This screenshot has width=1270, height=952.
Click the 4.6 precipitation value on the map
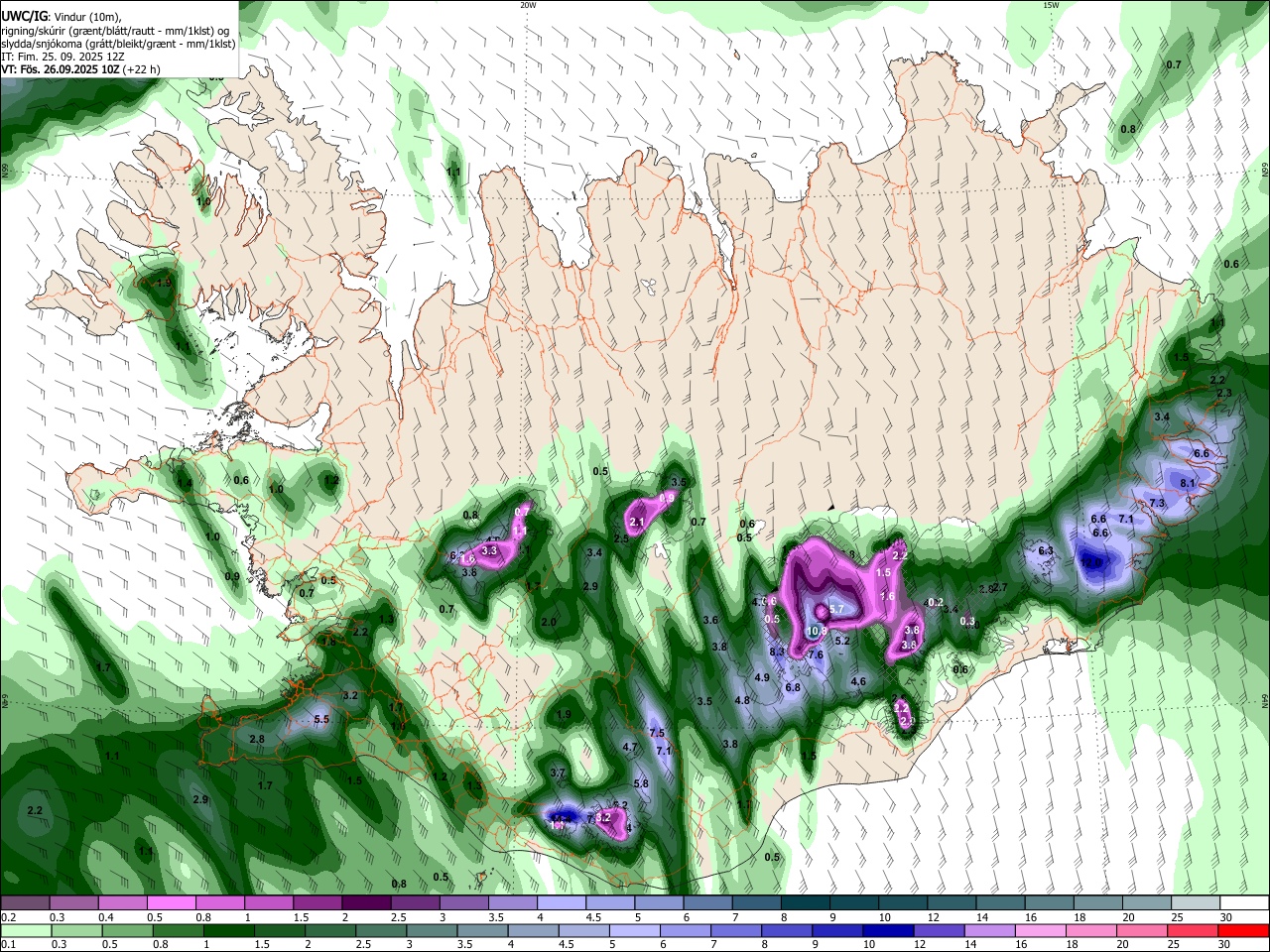coord(858,681)
